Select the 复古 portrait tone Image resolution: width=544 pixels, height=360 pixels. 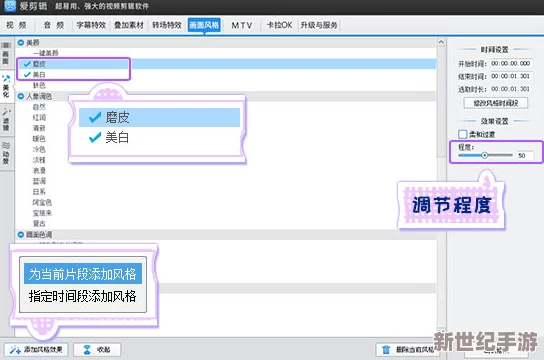(39, 223)
